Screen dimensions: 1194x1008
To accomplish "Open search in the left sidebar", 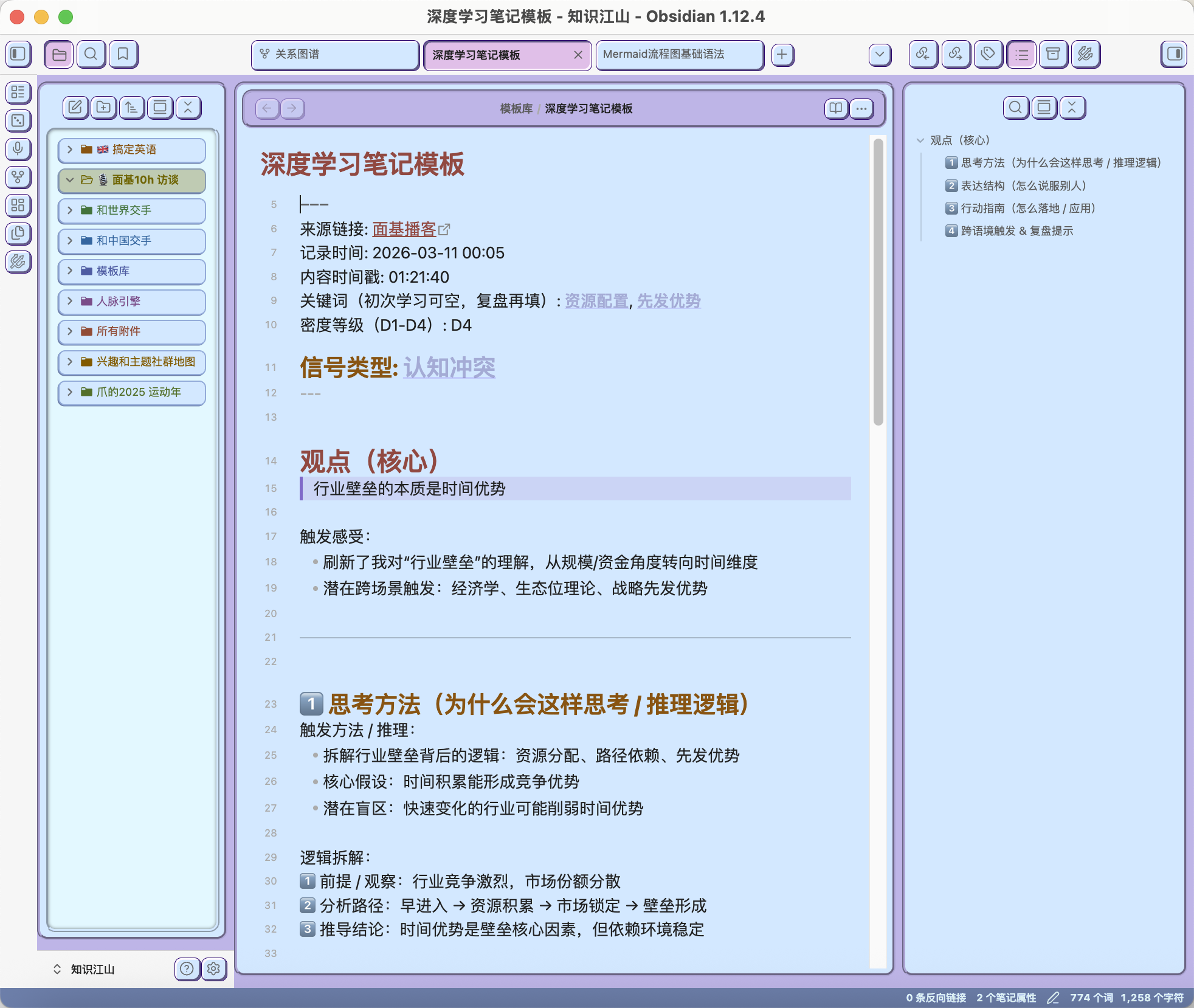I will [91, 54].
